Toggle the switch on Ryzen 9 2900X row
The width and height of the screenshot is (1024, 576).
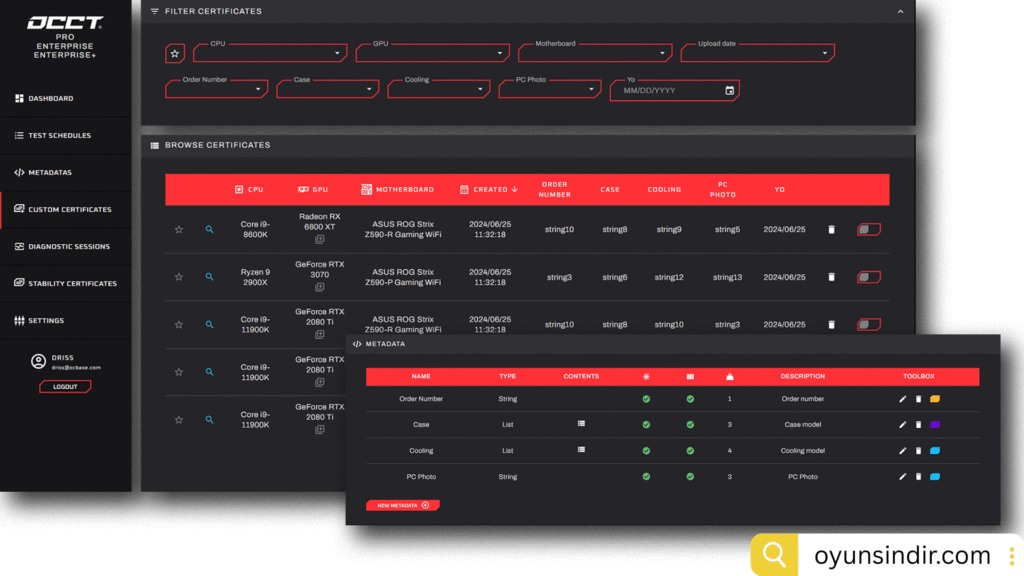[868, 277]
